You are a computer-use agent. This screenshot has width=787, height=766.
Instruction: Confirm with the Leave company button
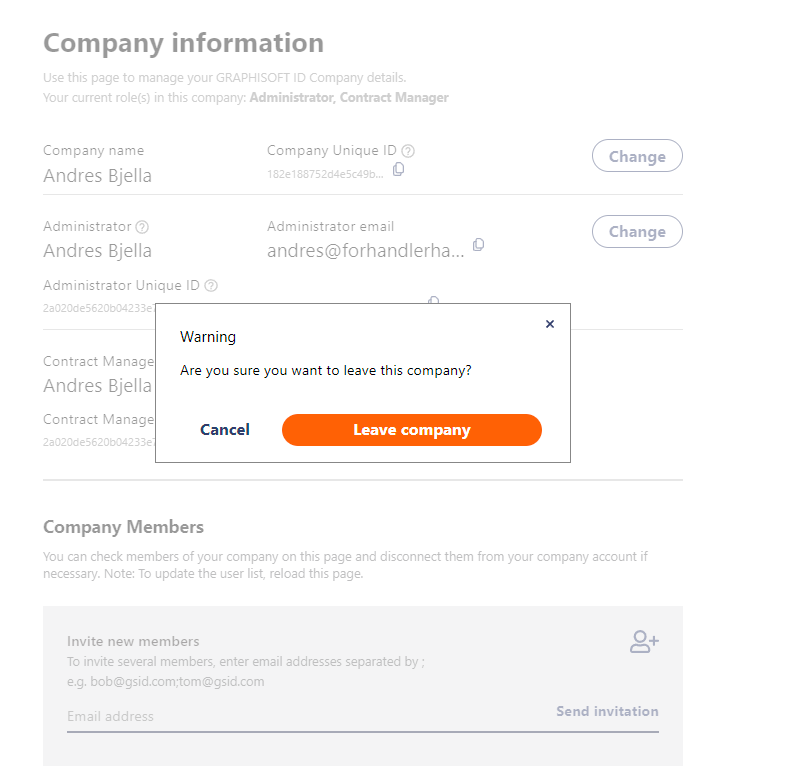411,430
